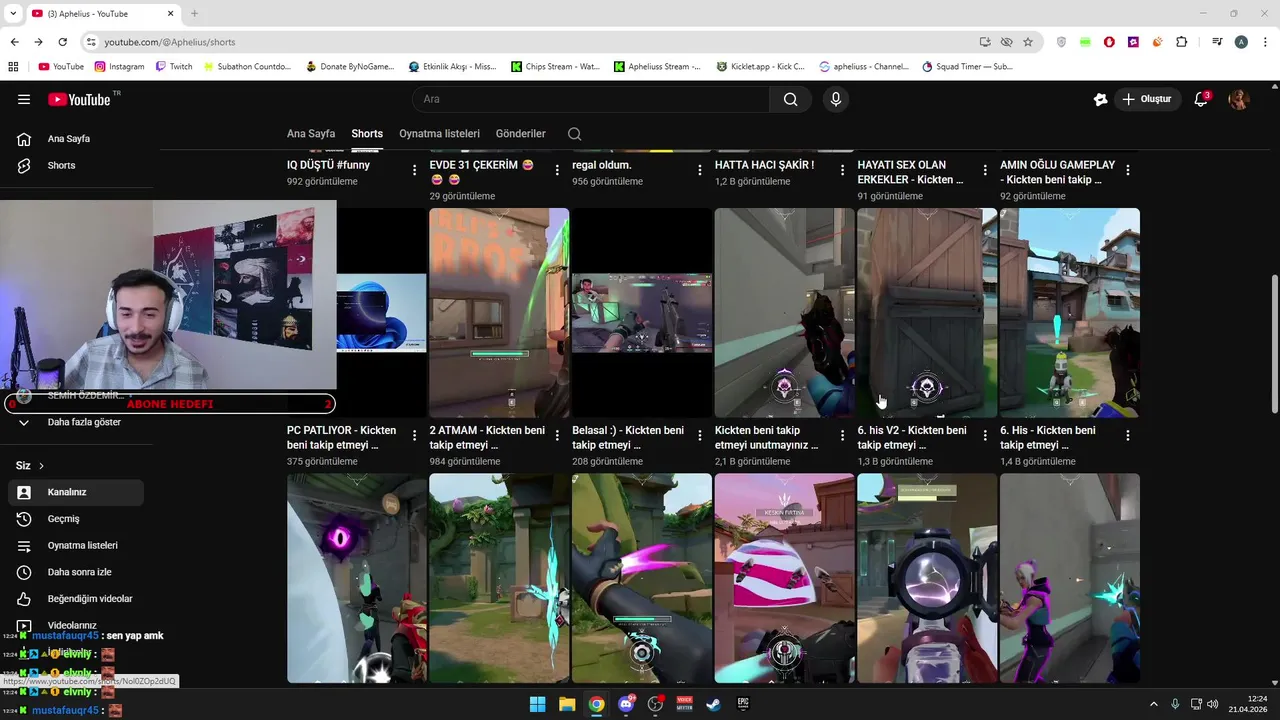Expand the Siz section
The image size is (1280, 720).
coord(30,466)
